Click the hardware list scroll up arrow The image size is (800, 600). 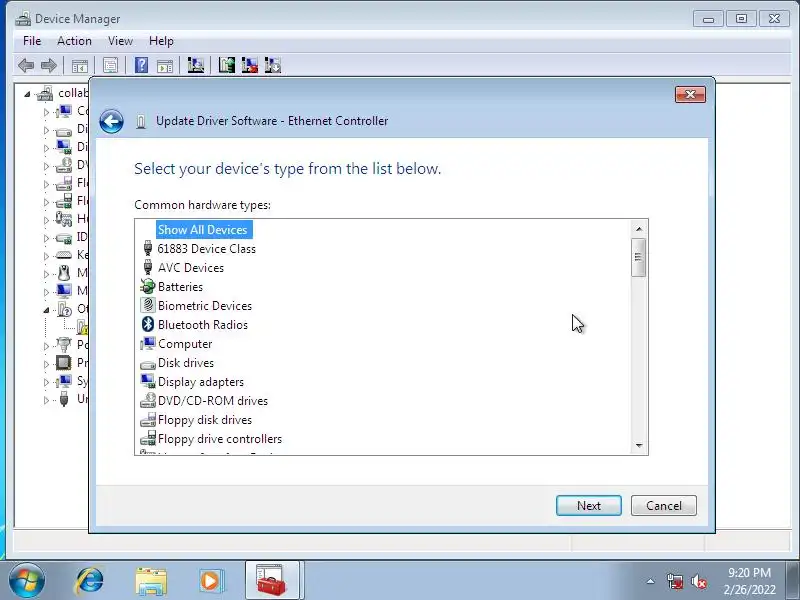pos(639,229)
